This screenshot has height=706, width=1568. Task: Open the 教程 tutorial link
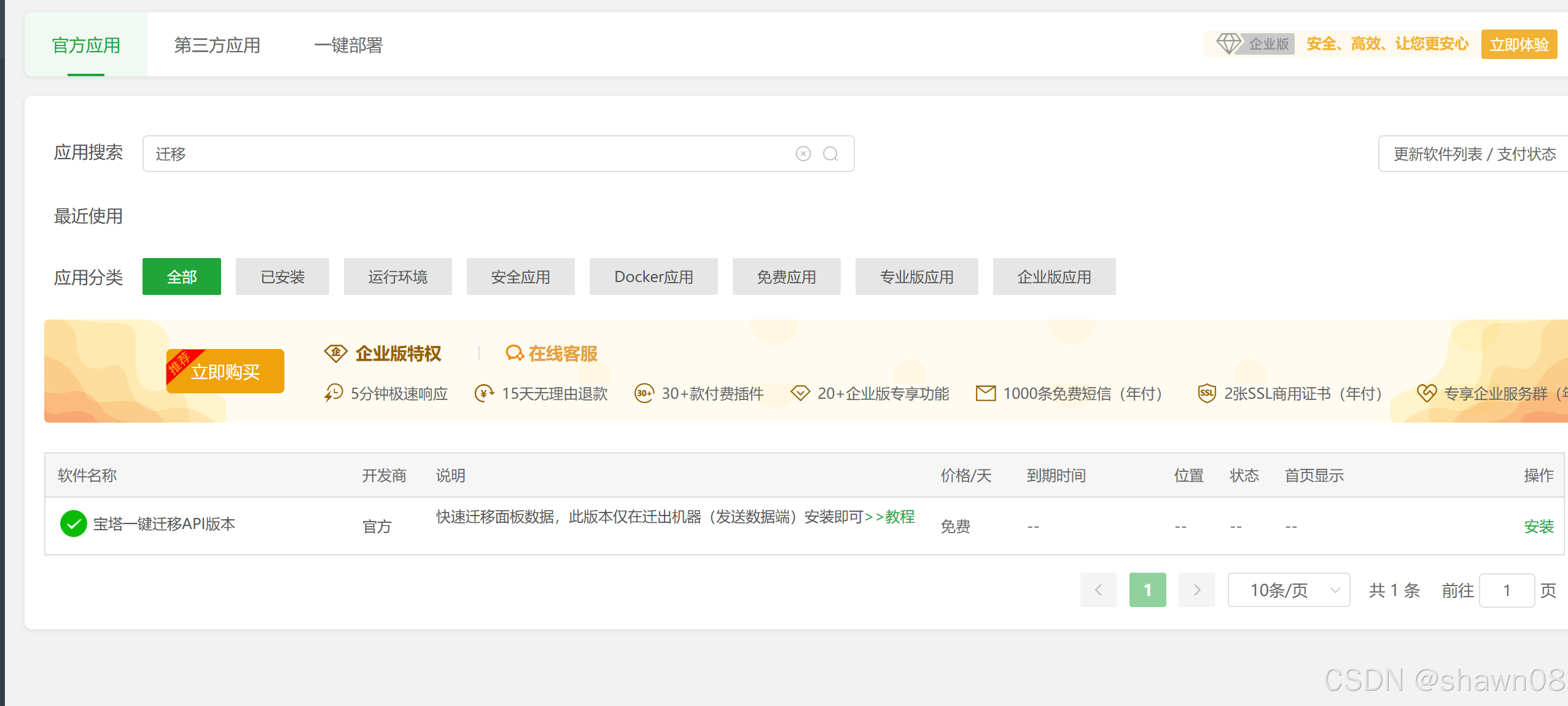[900, 517]
